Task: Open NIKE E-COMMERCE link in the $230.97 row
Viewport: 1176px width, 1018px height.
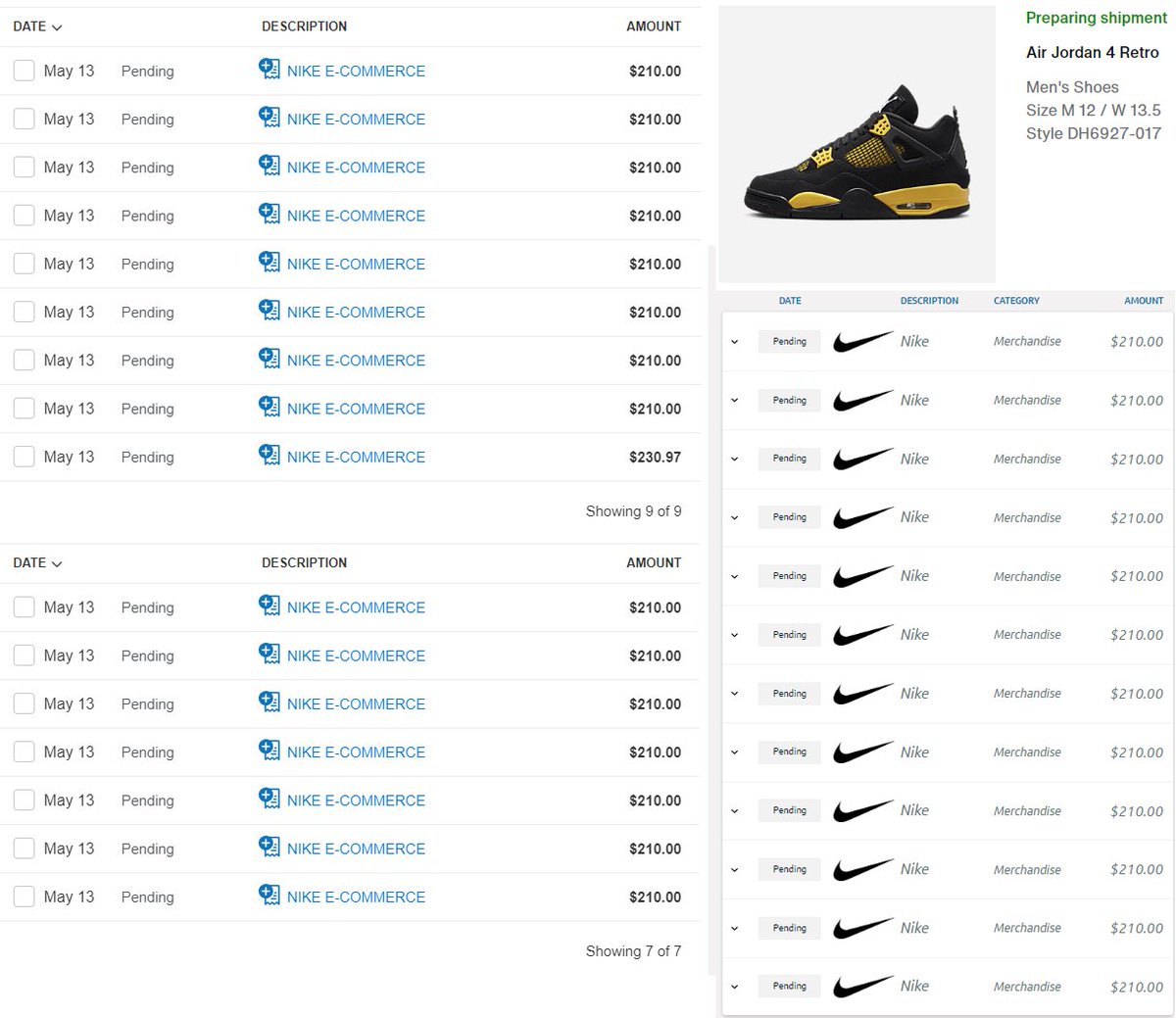Action: pyautogui.click(x=356, y=457)
